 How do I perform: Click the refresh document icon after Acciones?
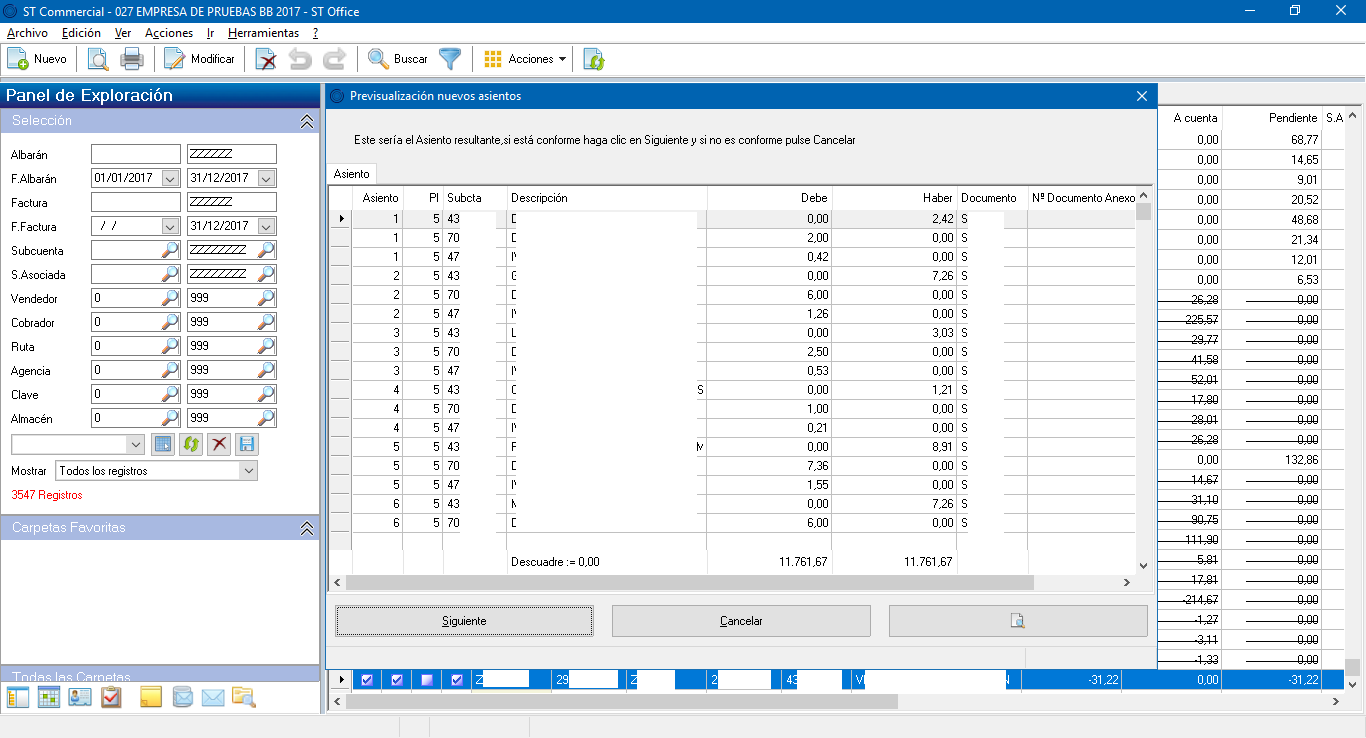click(594, 59)
